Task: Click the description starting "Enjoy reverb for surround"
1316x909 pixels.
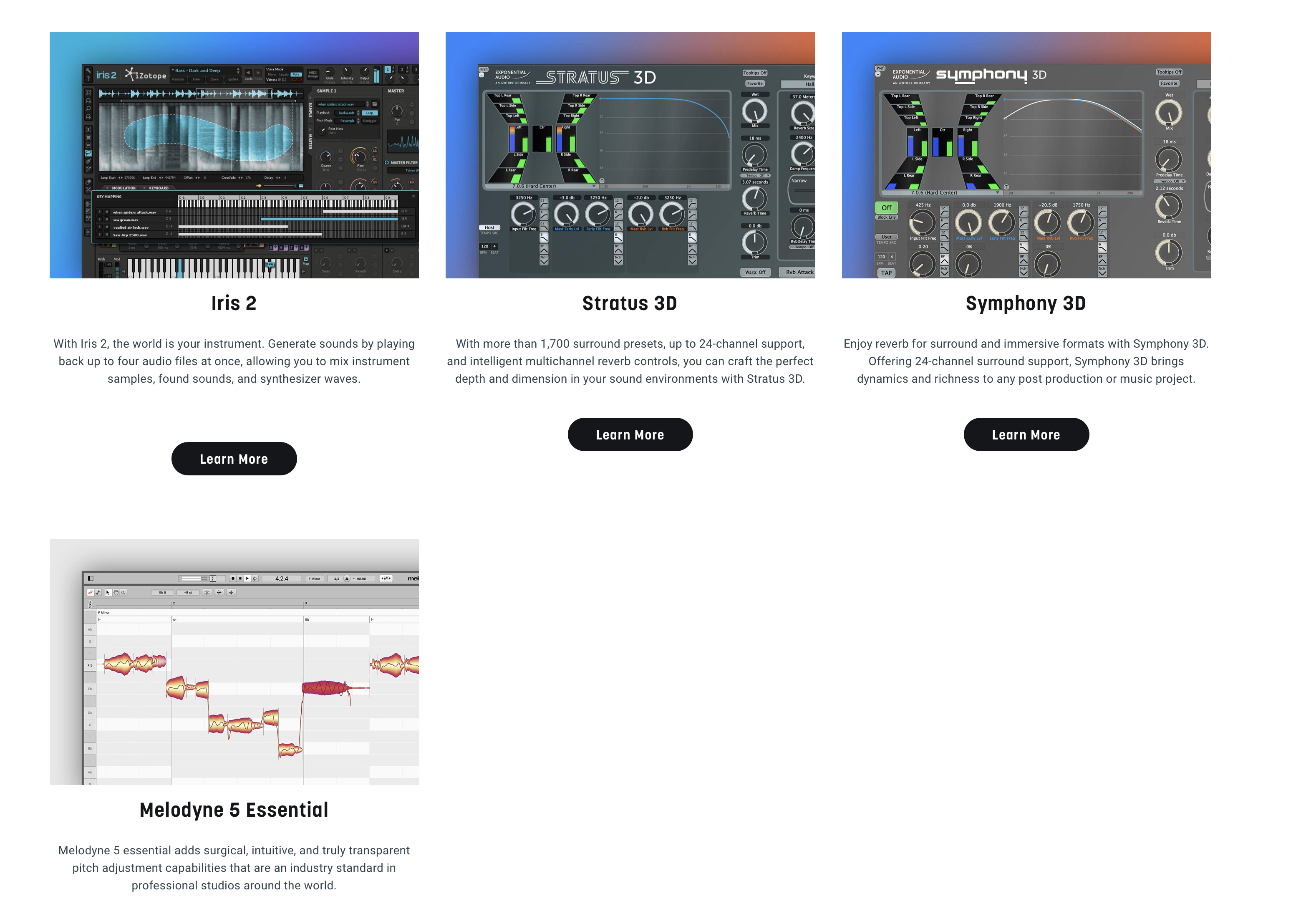Action: (1026, 361)
